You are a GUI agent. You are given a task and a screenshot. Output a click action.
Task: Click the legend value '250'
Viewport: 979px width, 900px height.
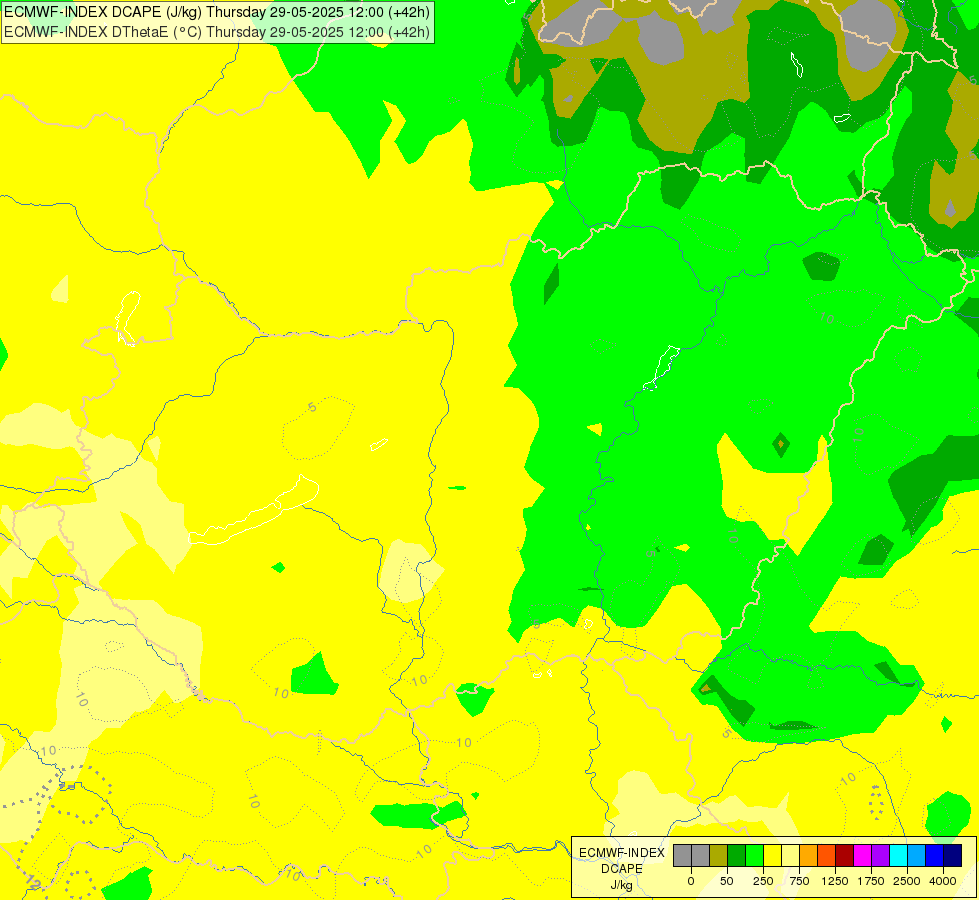763,881
